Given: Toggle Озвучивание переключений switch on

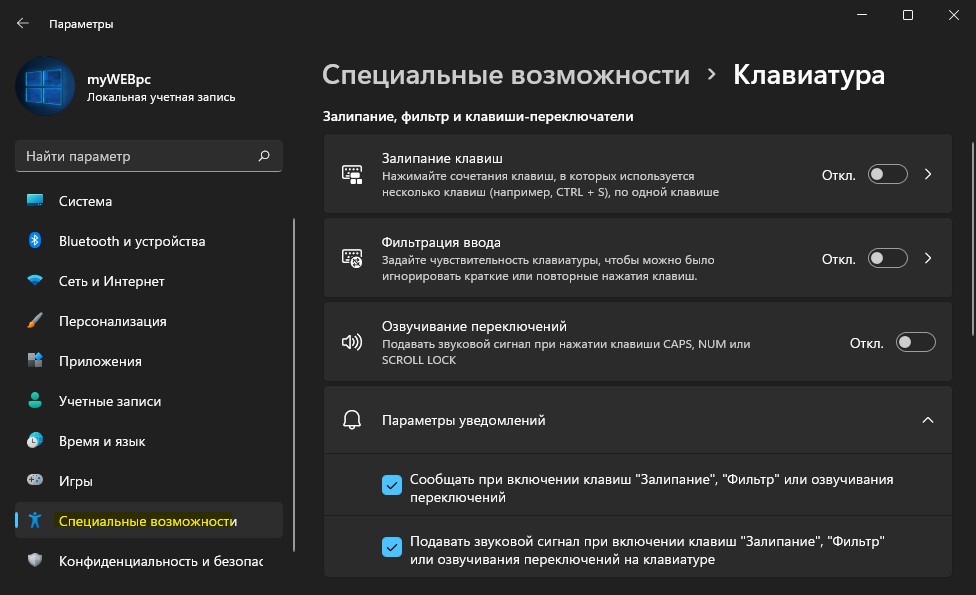Looking at the screenshot, I should pos(916,342).
